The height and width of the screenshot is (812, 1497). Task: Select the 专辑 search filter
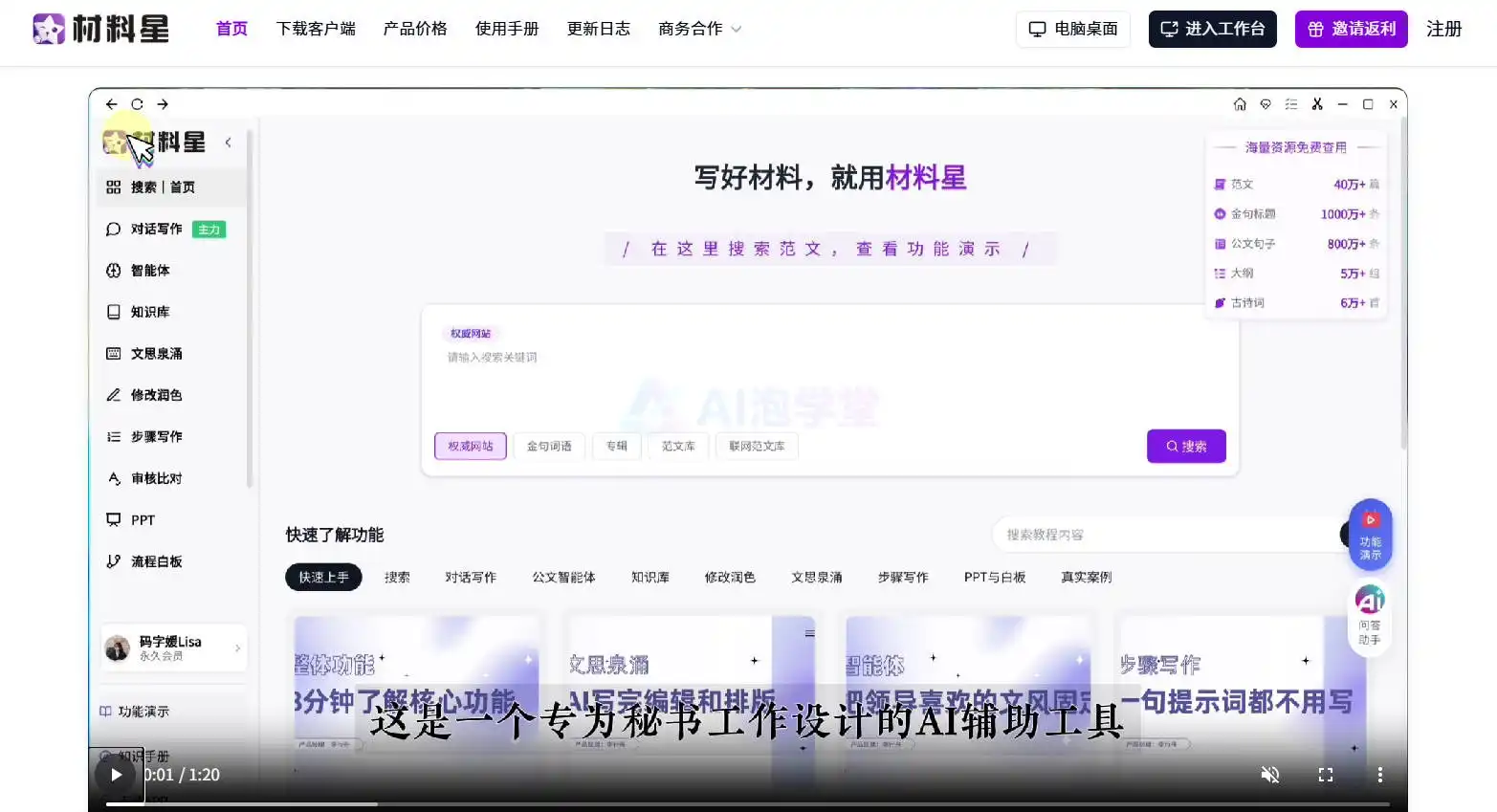click(x=617, y=446)
